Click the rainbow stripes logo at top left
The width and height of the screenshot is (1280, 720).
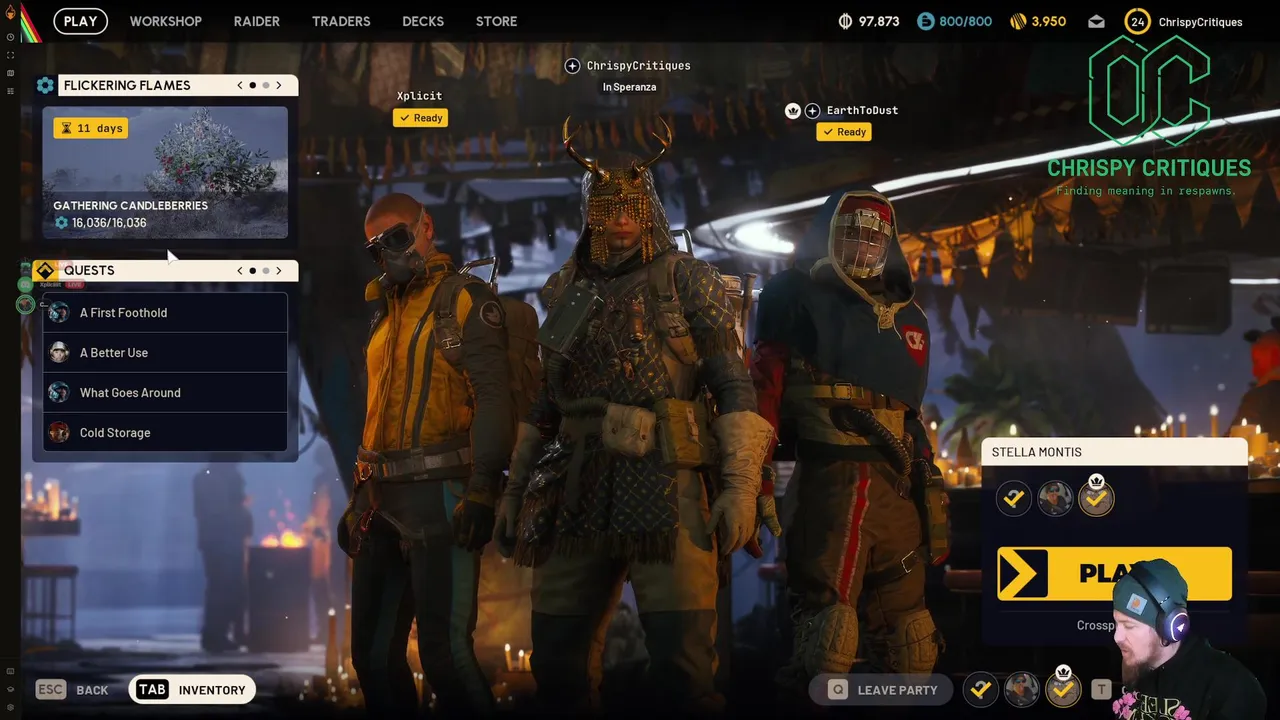(31, 22)
